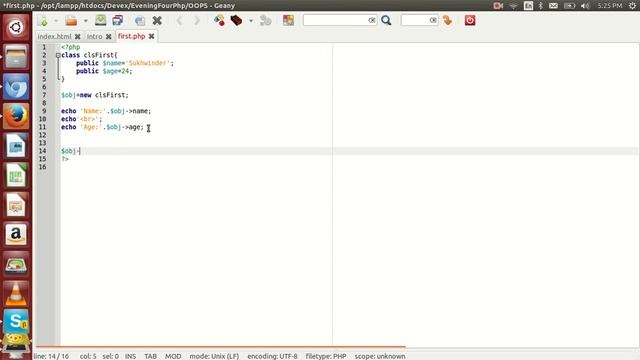Open the Build options dropdown arrow
The height and width of the screenshot is (360, 640).
251,21
